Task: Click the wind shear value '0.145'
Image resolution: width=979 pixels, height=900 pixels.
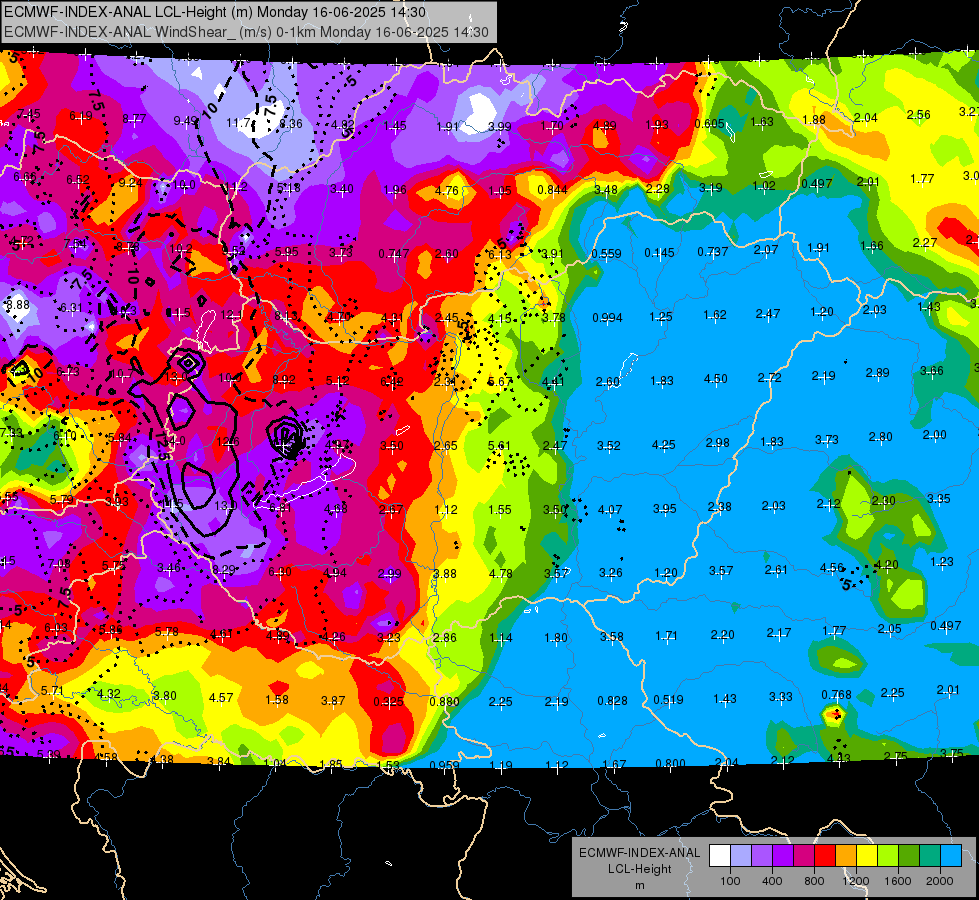Action: (x=659, y=252)
